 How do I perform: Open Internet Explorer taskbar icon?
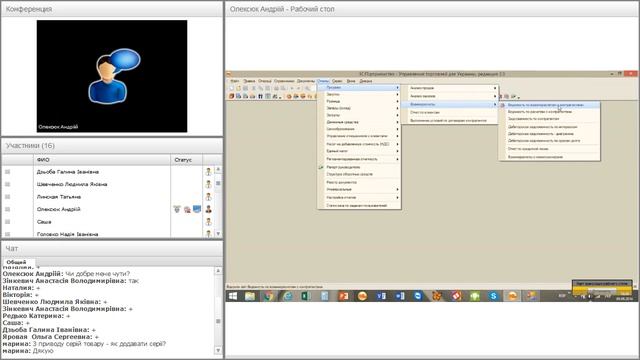287,296
